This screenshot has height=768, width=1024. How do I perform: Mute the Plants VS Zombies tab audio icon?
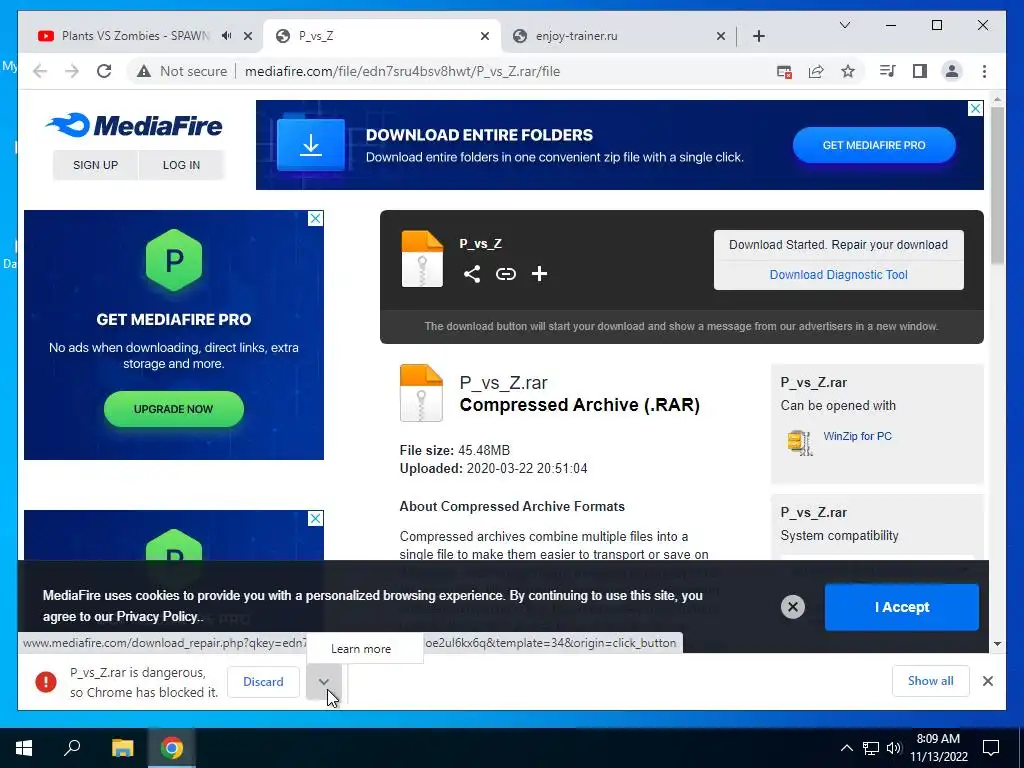(x=226, y=36)
